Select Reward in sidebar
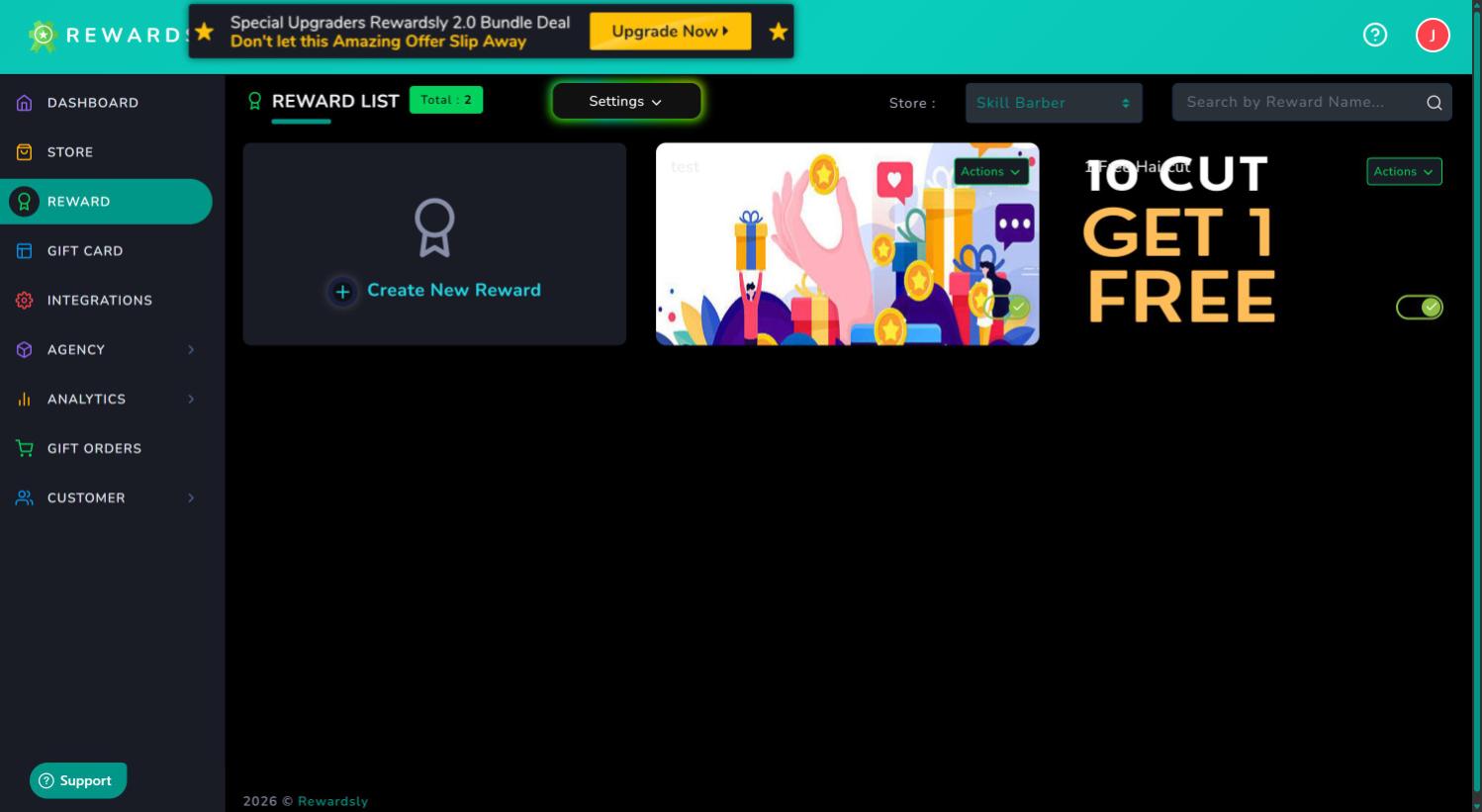The image size is (1482, 812). (106, 202)
